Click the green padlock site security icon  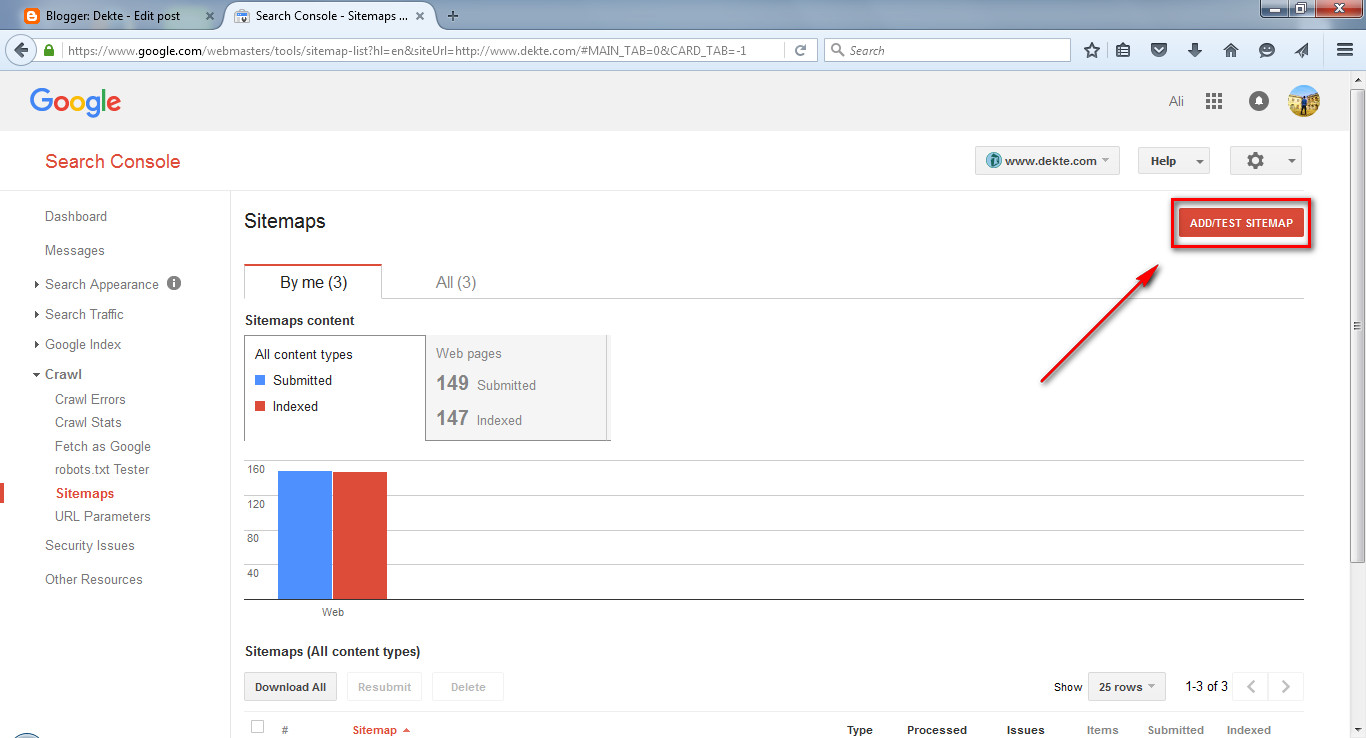point(50,50)
